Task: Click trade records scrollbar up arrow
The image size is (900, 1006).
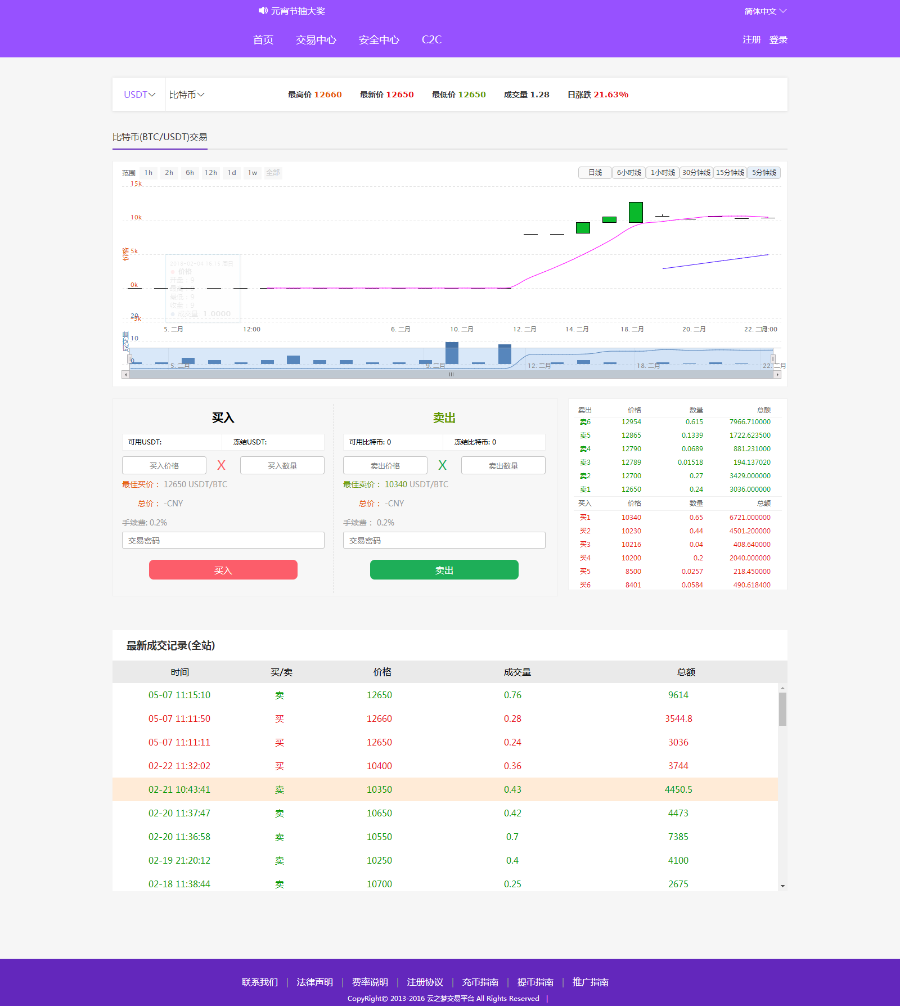Action: 783,688
